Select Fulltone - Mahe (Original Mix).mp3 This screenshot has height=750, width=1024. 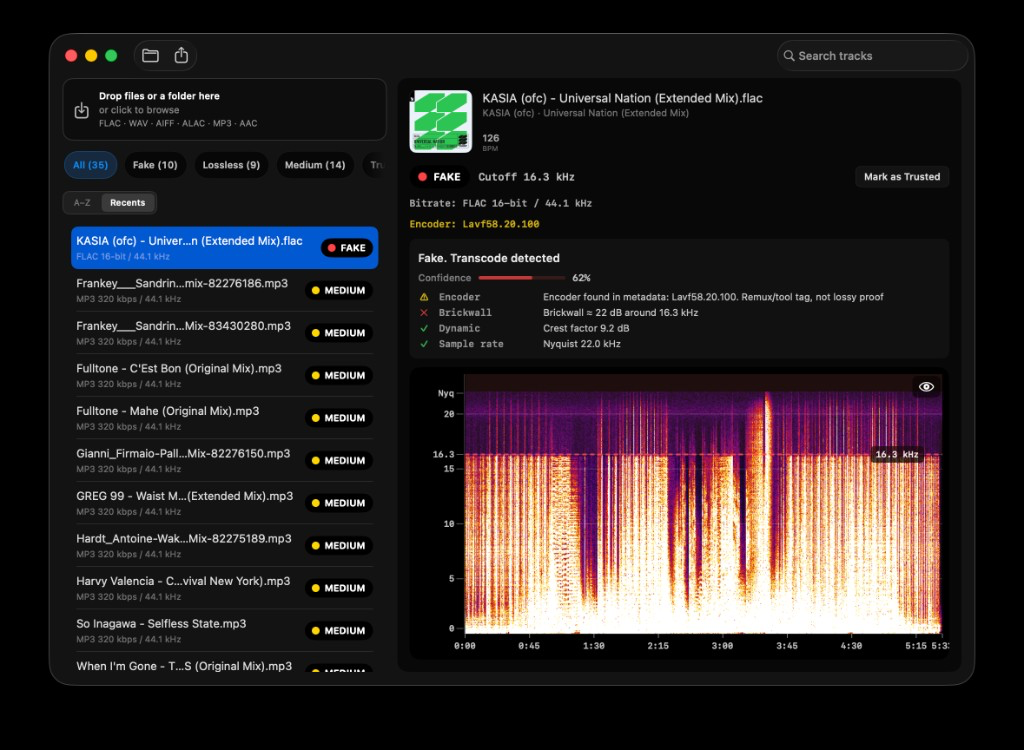tap(225, 417)
